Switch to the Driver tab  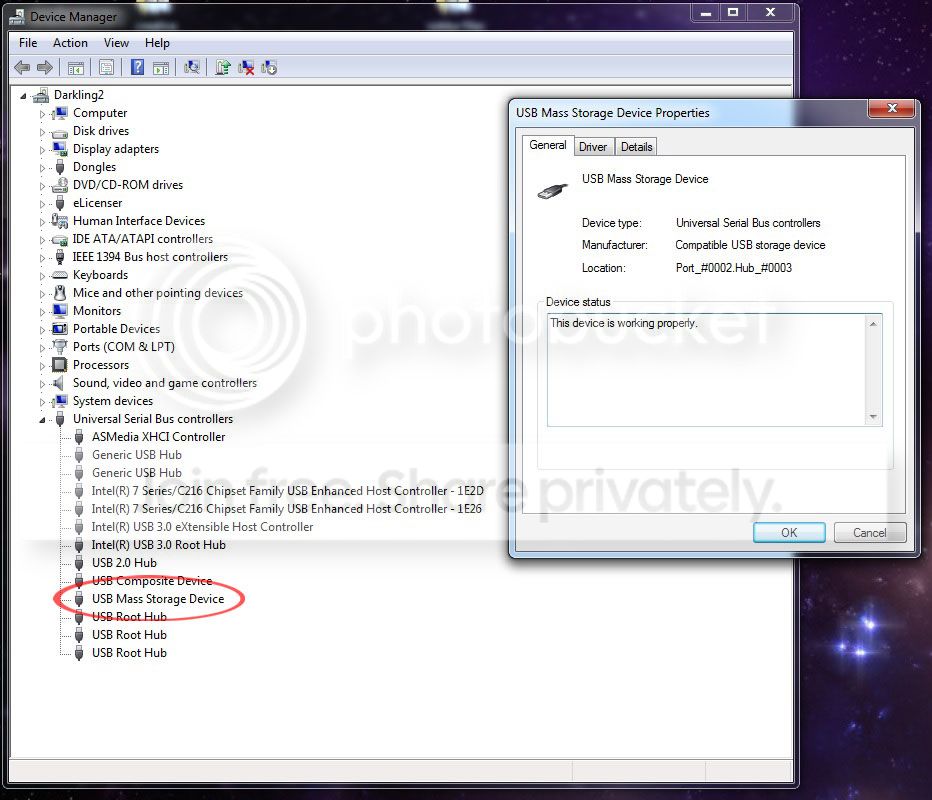click(593, 147)
